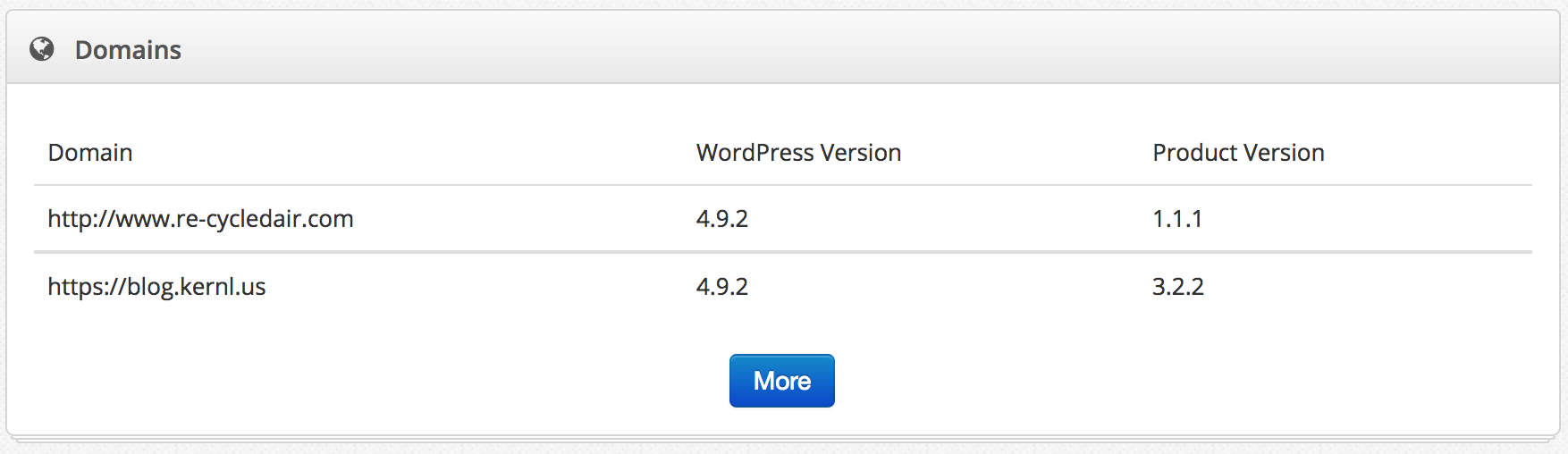This screenshot has height=454, width=1568.
Task: Select the Domain column header
Action: pyautogui.click(x=90, y=153)
